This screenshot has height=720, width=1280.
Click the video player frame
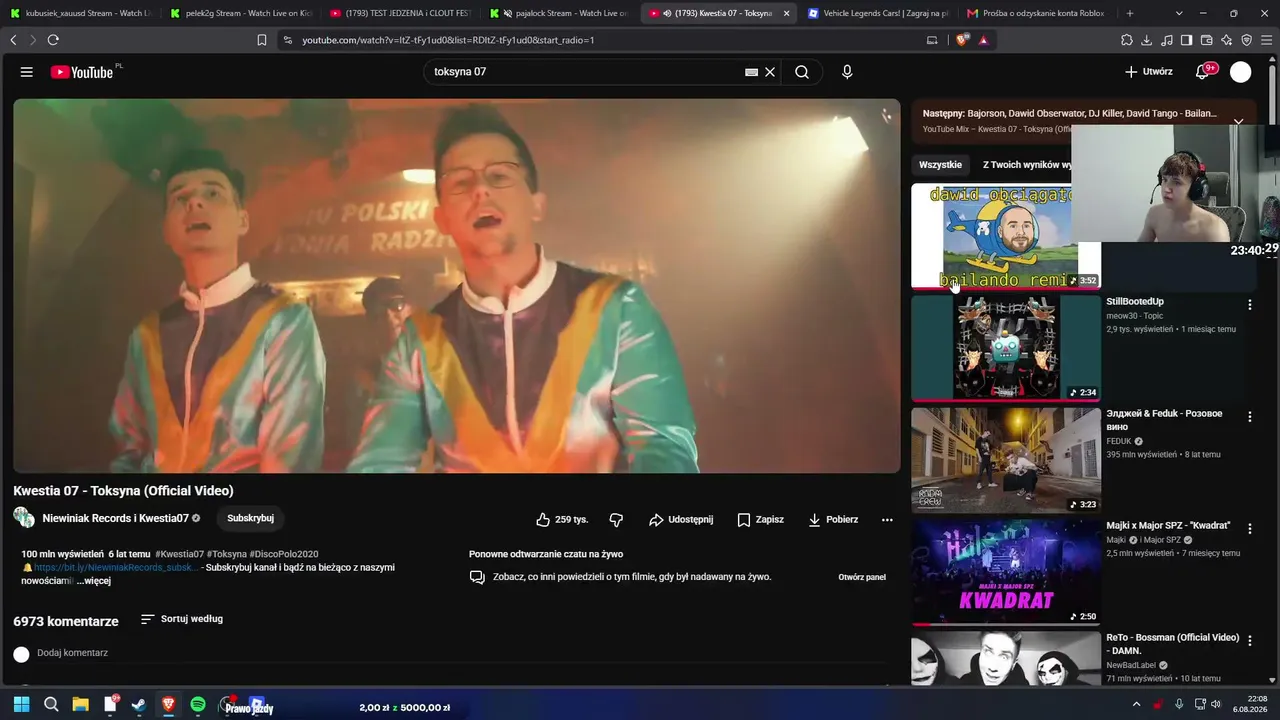tap(457, 285)
